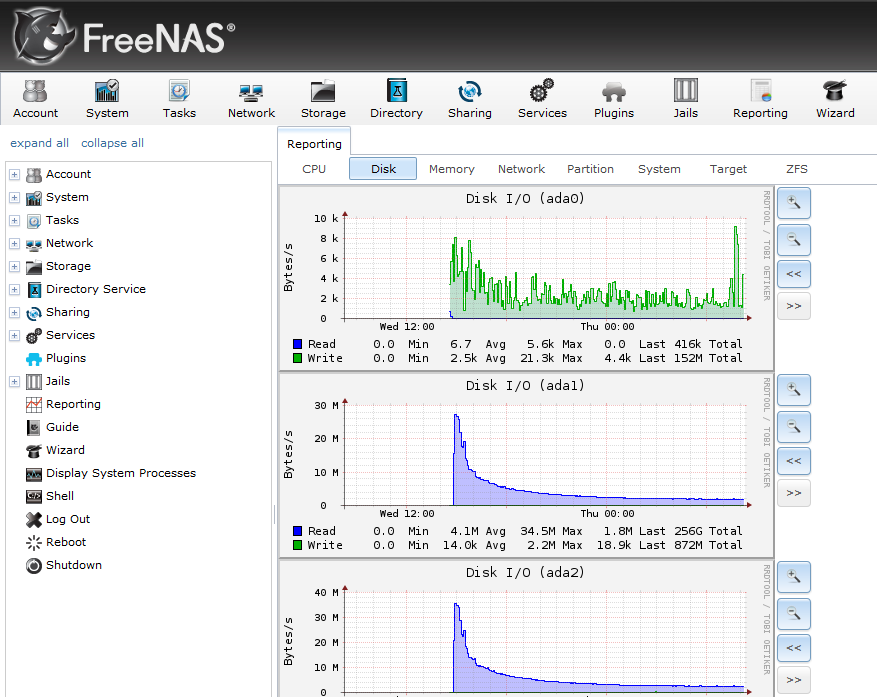Image resolution: width=877 pixels, height=697 pixels.
Task: Click the Jails icon in top toolbar
Action: point(685,100)
